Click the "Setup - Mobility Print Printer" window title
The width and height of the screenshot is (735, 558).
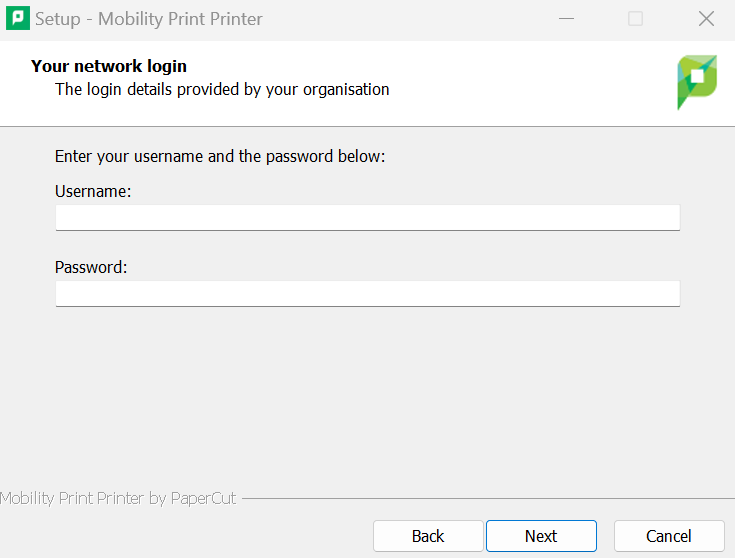[x=149, y=19]
